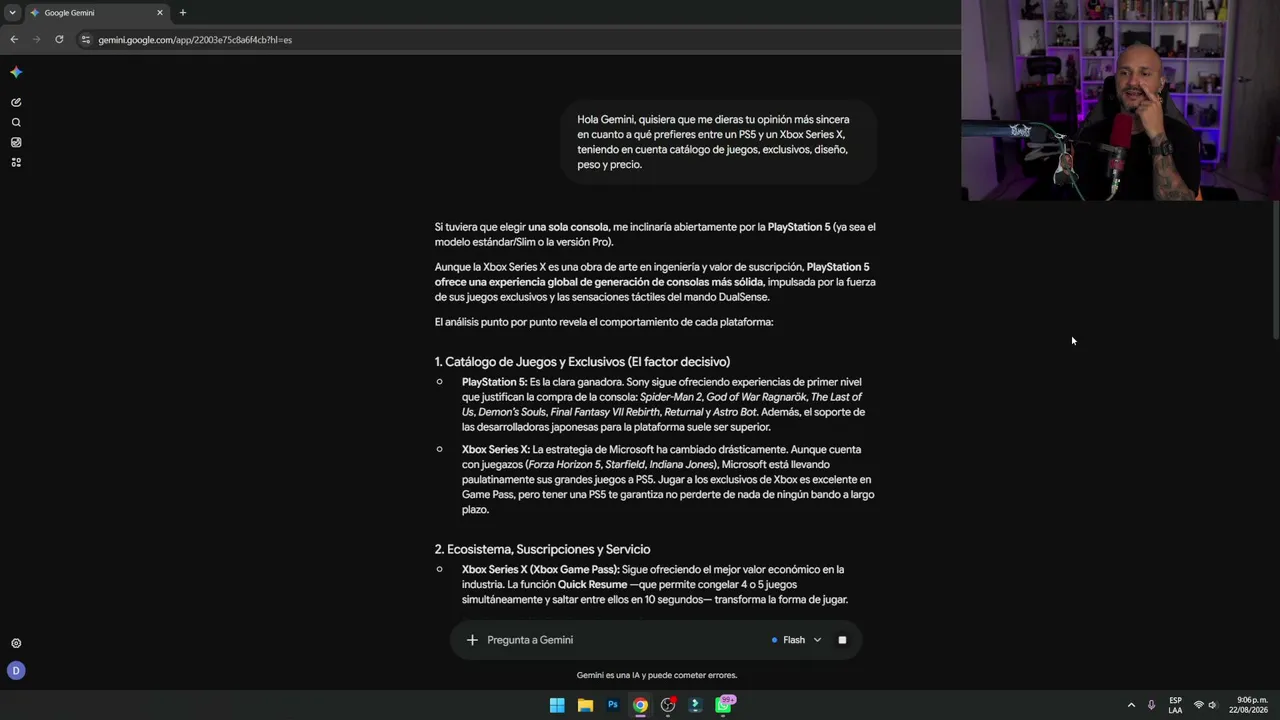The image size is (1280, 720).
Task: View site information beside the URL
Action: click(86, 40)
